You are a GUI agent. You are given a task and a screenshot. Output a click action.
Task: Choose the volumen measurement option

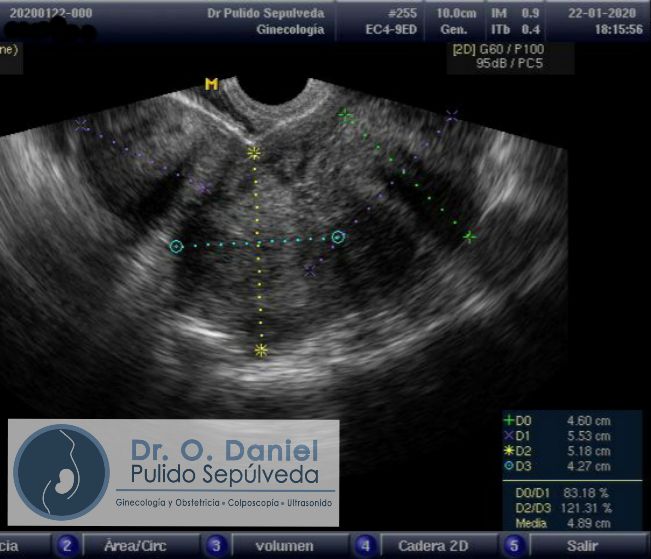284,546
